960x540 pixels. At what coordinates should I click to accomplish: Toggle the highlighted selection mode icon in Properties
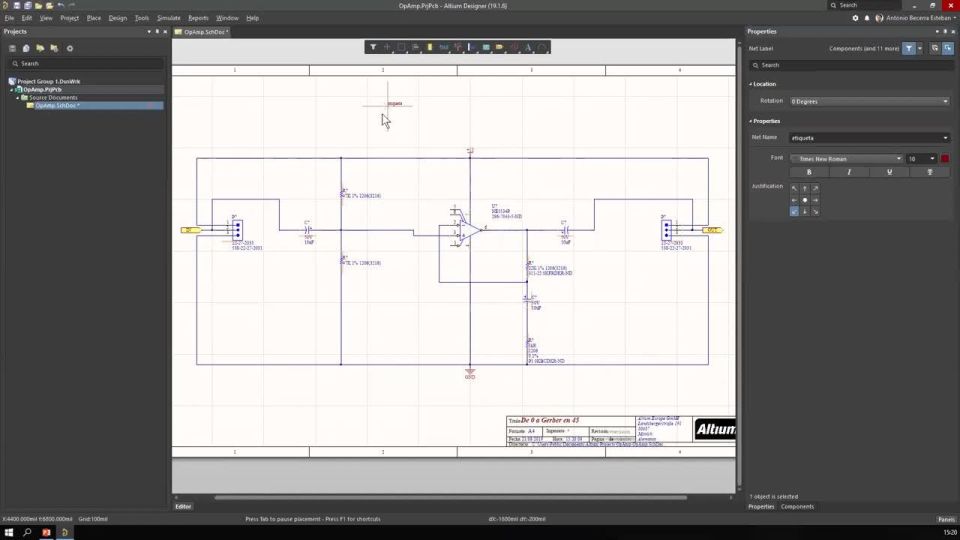click(x=948, y=48)
